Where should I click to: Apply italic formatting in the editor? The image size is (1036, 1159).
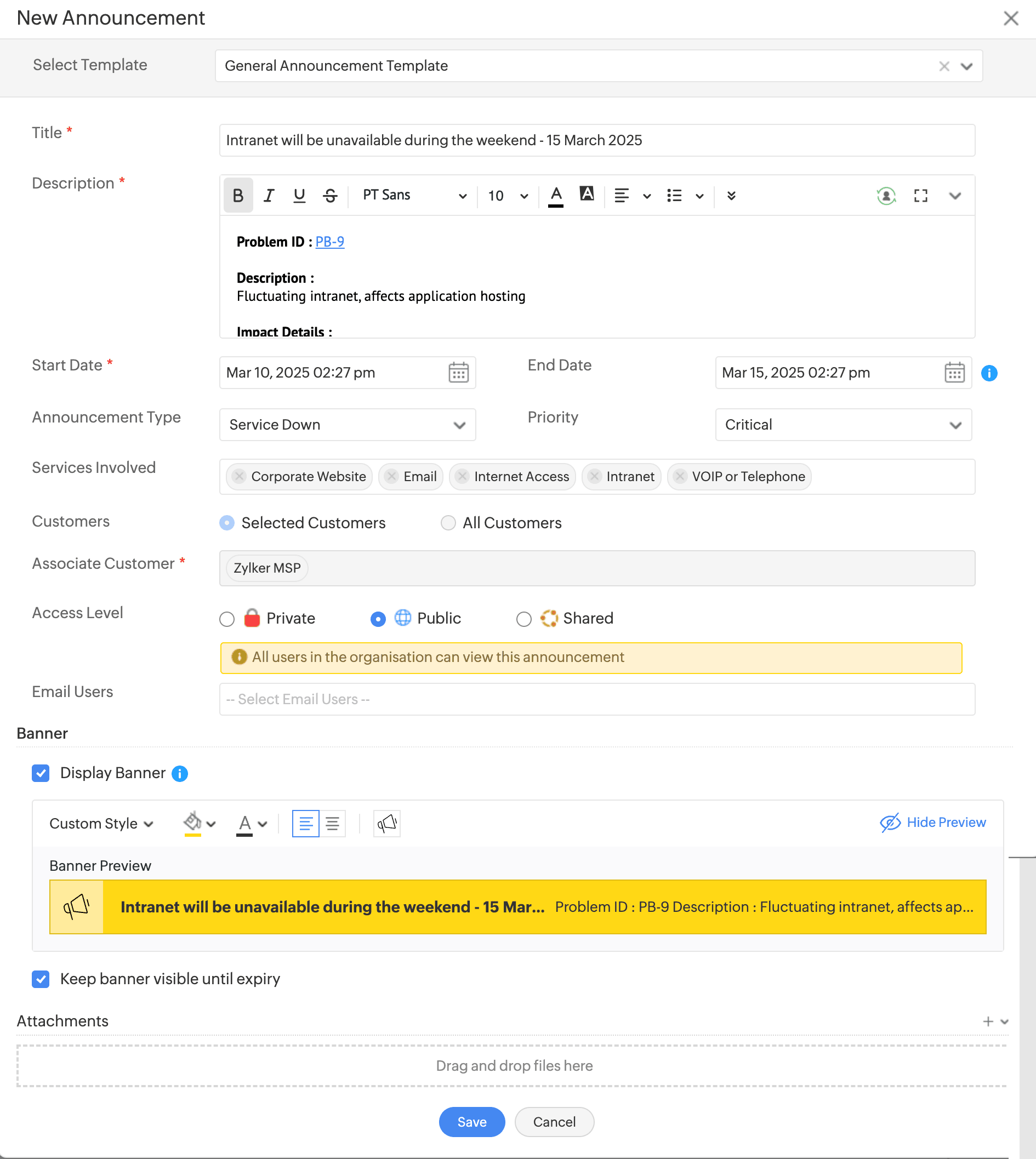pos(269,196)
